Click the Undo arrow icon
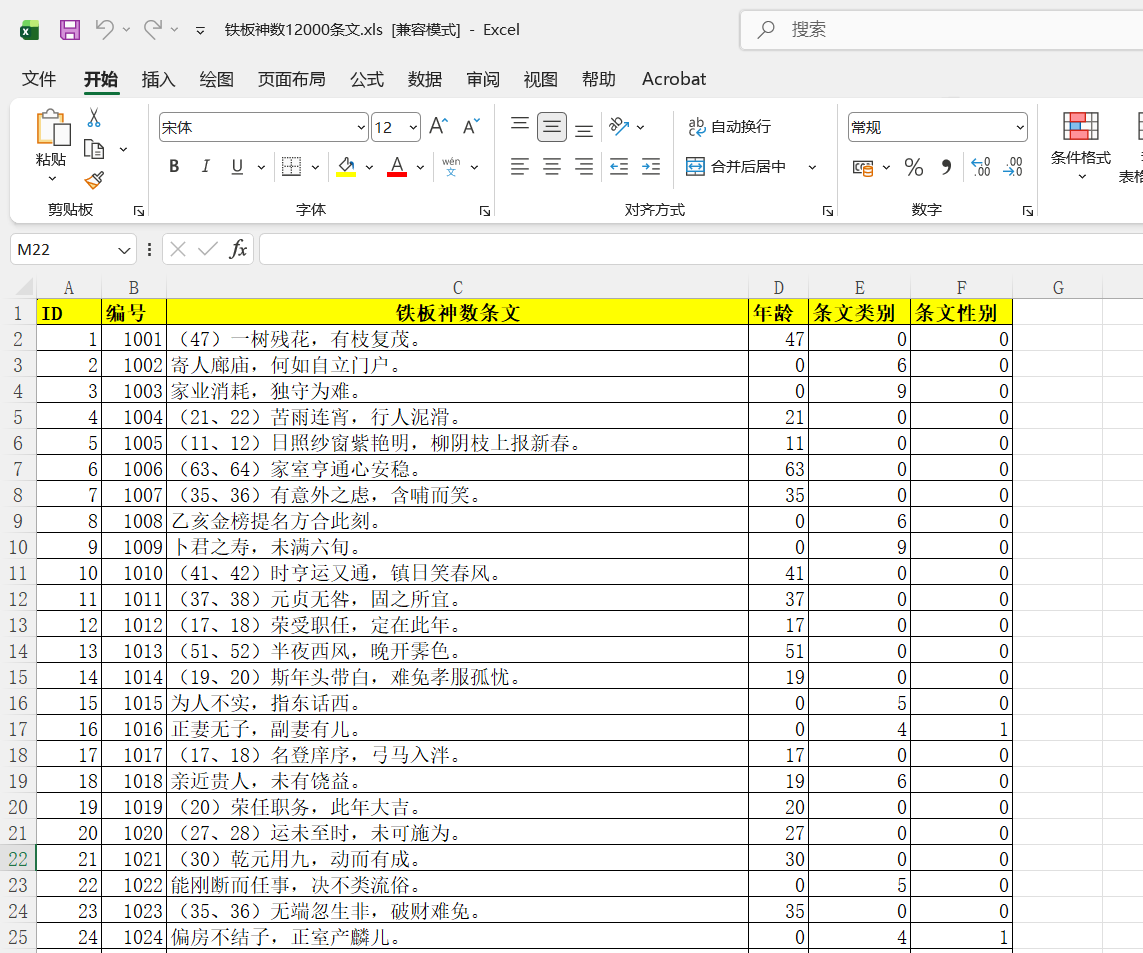 click(105, 29)
